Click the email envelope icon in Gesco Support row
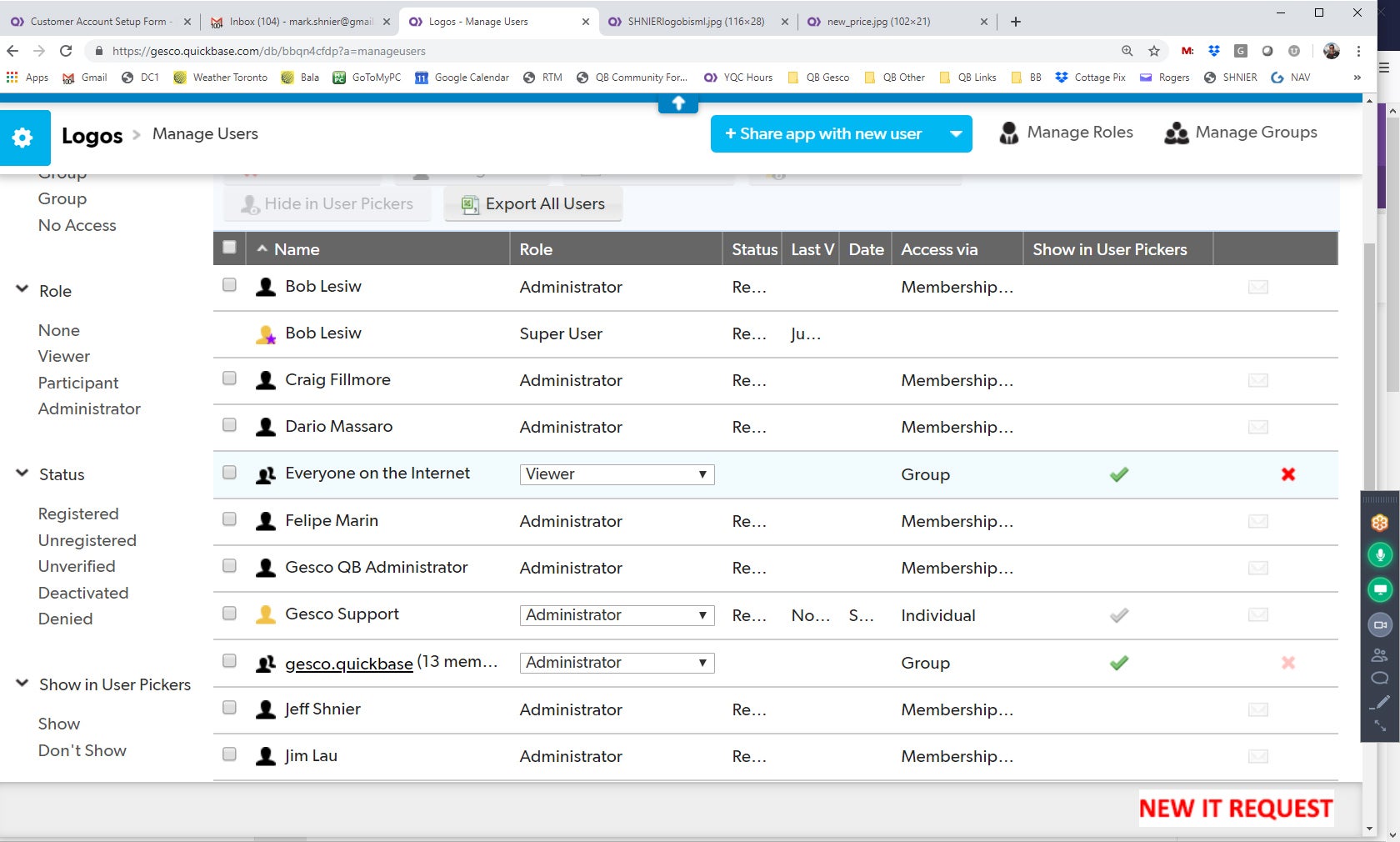Screen dimensions: 1400x842 click(x=1258, y=615)
